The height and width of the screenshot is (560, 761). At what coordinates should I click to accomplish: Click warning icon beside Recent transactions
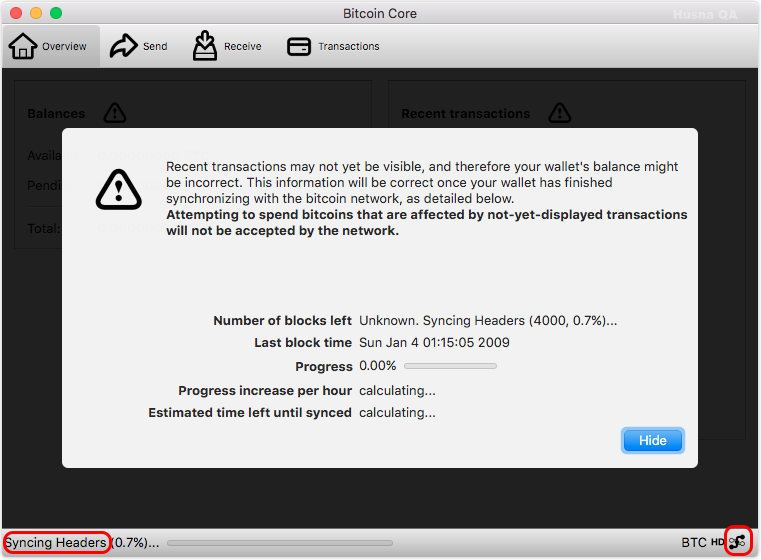pos(560,113)
